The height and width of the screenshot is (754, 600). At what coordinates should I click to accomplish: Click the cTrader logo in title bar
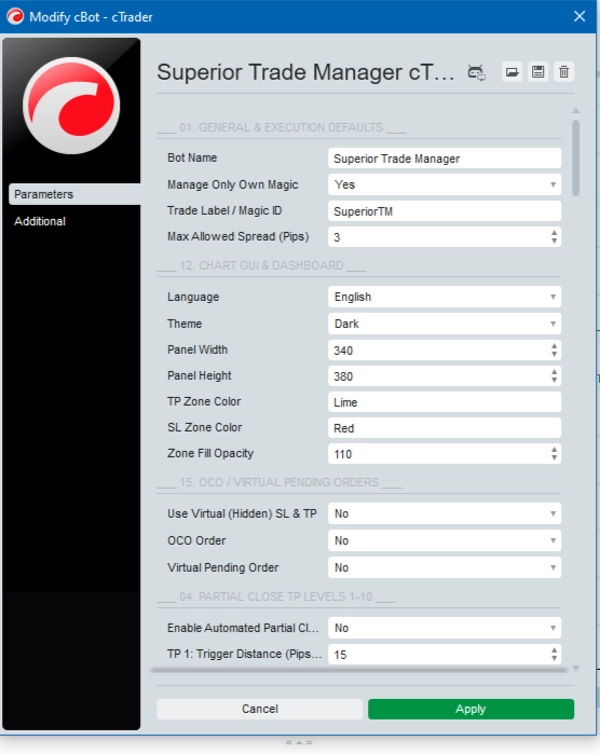tap(15, 16)
